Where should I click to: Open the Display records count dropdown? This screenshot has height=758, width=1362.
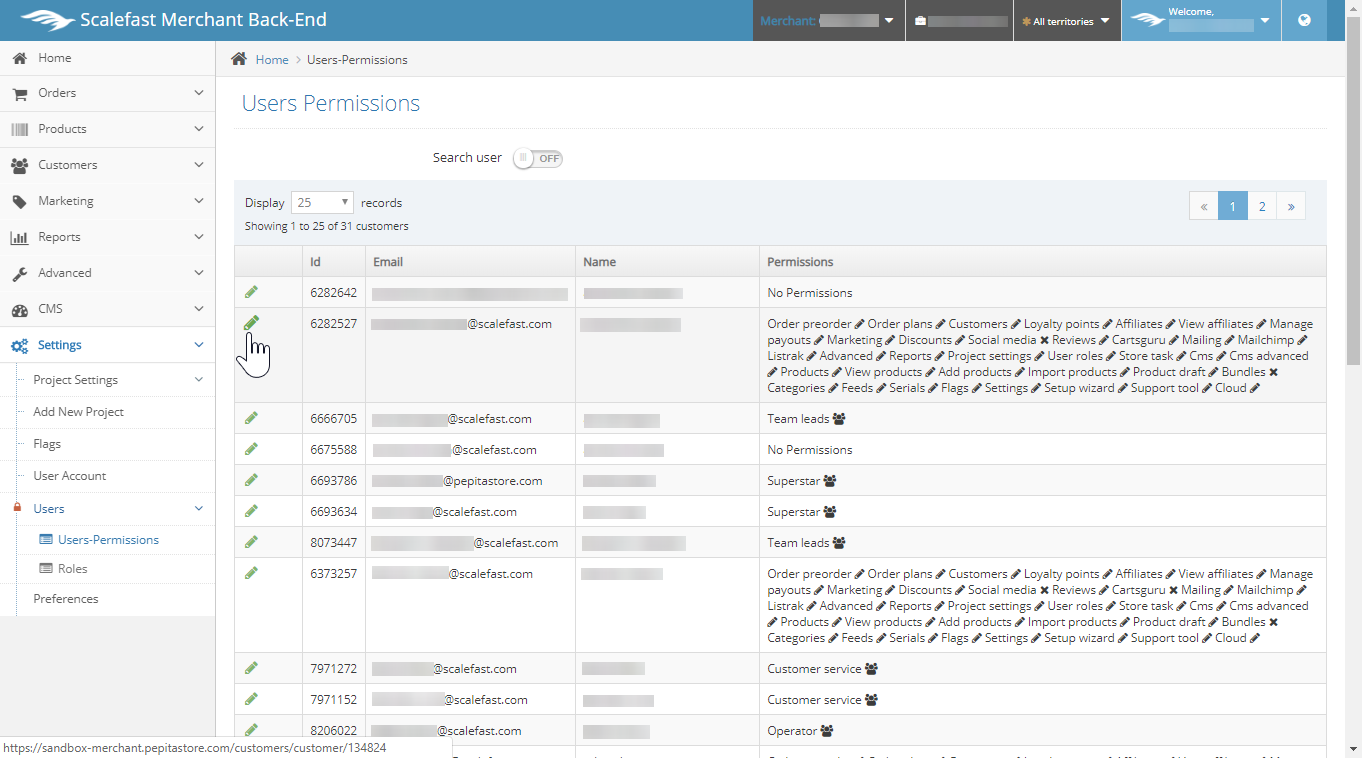click(x=321, y=203)
